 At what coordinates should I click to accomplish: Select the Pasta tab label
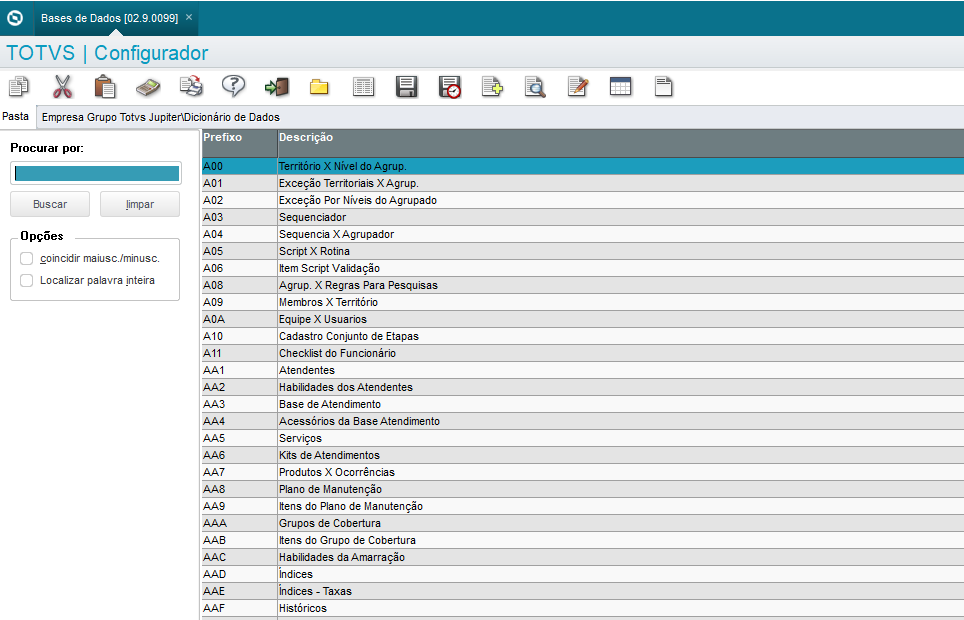pyautogui.click(x=16, y=116)
